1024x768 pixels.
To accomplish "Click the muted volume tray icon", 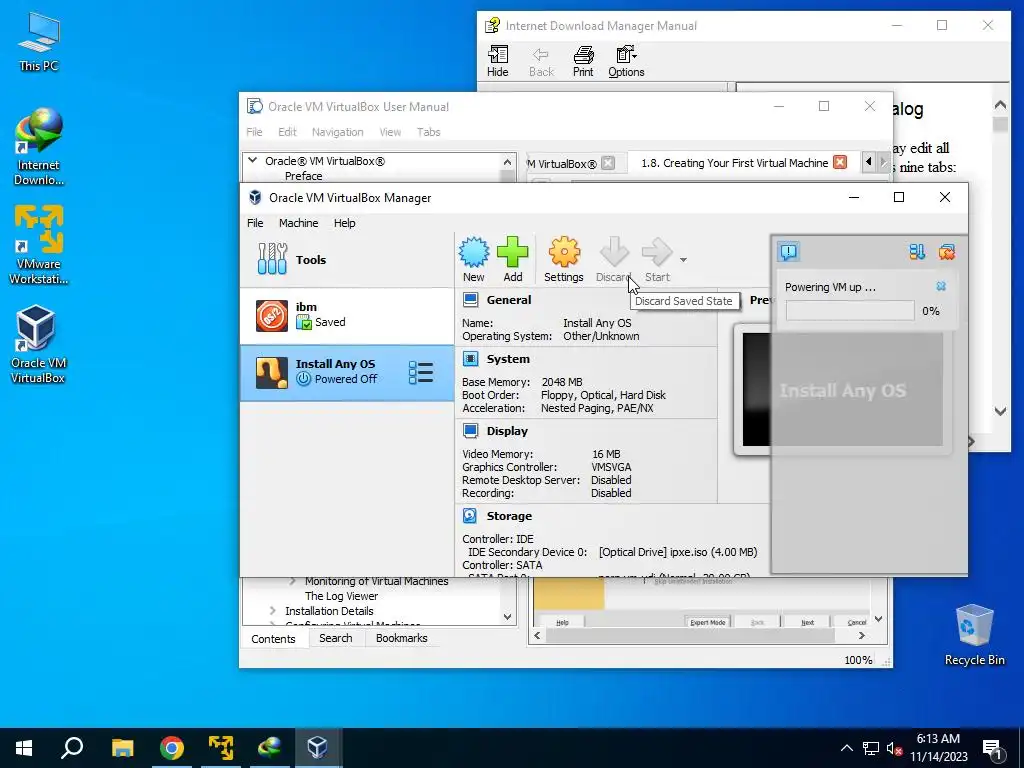I will (894, 748).
